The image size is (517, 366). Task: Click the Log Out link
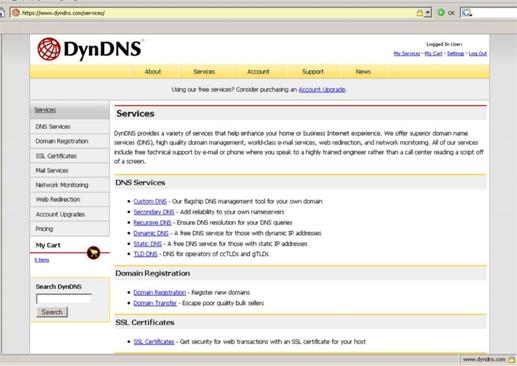[x=478, y=53]
